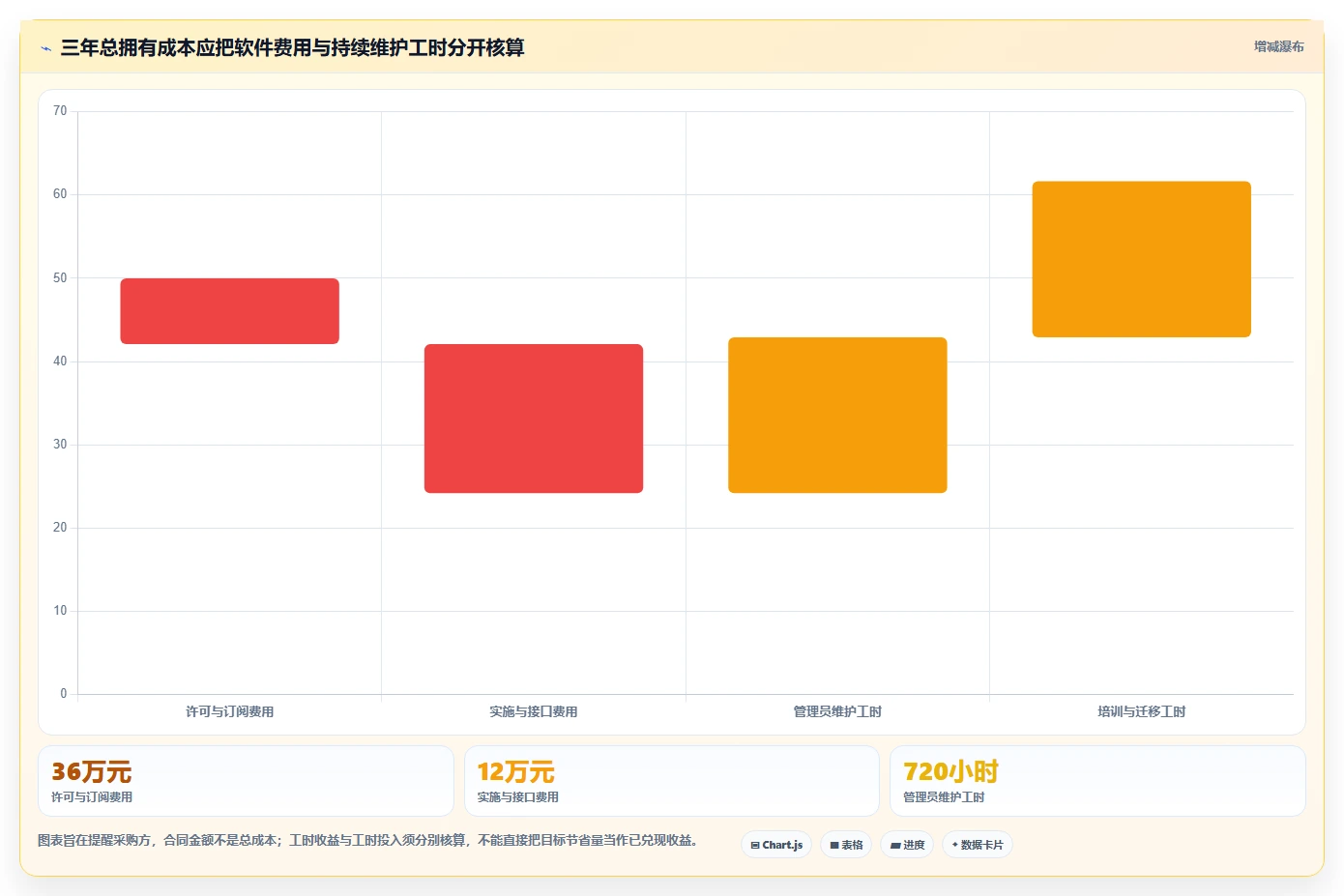Click the lightning icon beside the chart title

45,48
